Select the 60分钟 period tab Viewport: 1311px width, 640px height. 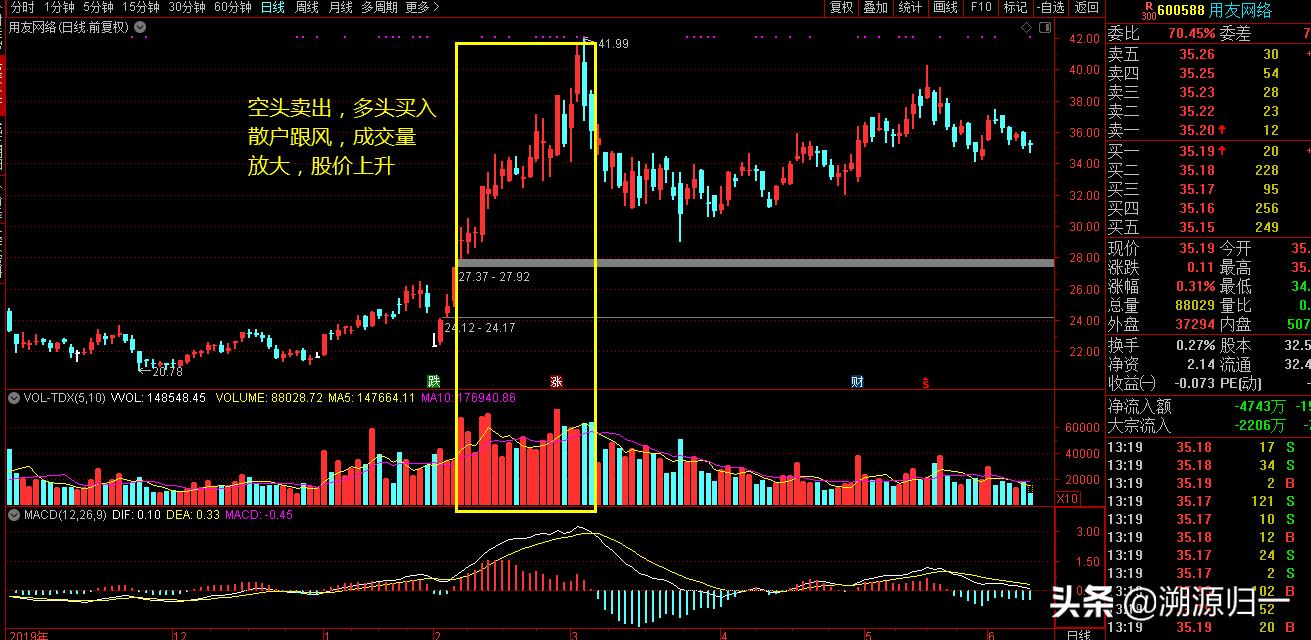point(233,7)
